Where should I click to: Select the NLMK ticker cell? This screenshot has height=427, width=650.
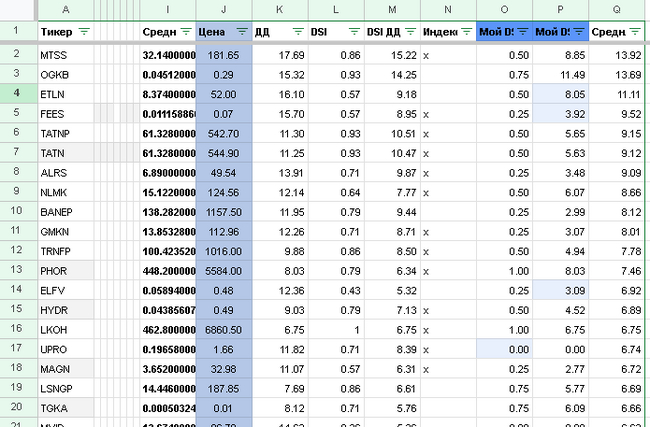point(66,192)
